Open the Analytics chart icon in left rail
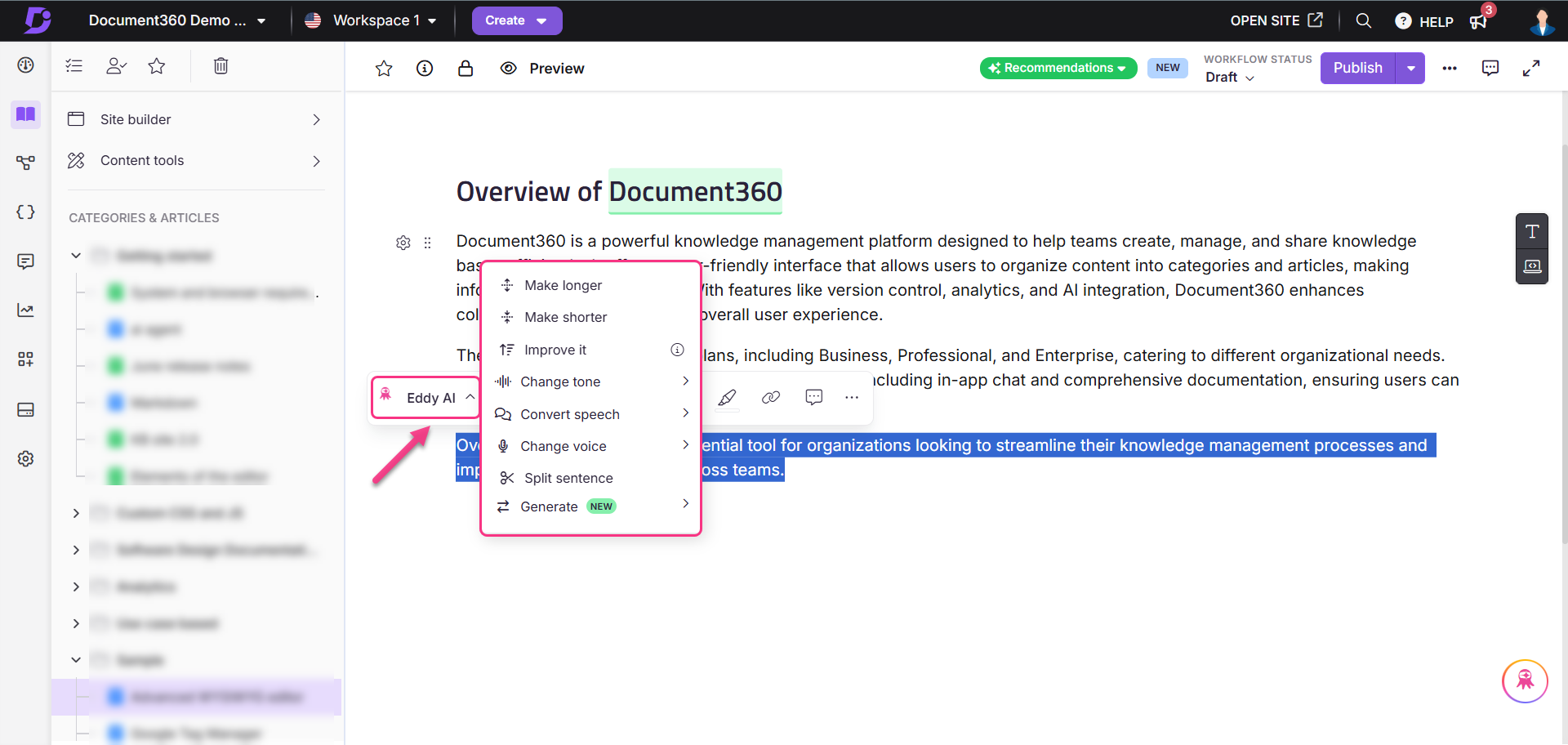Viewport: 1568px width, 745px height. pos(25,310)
